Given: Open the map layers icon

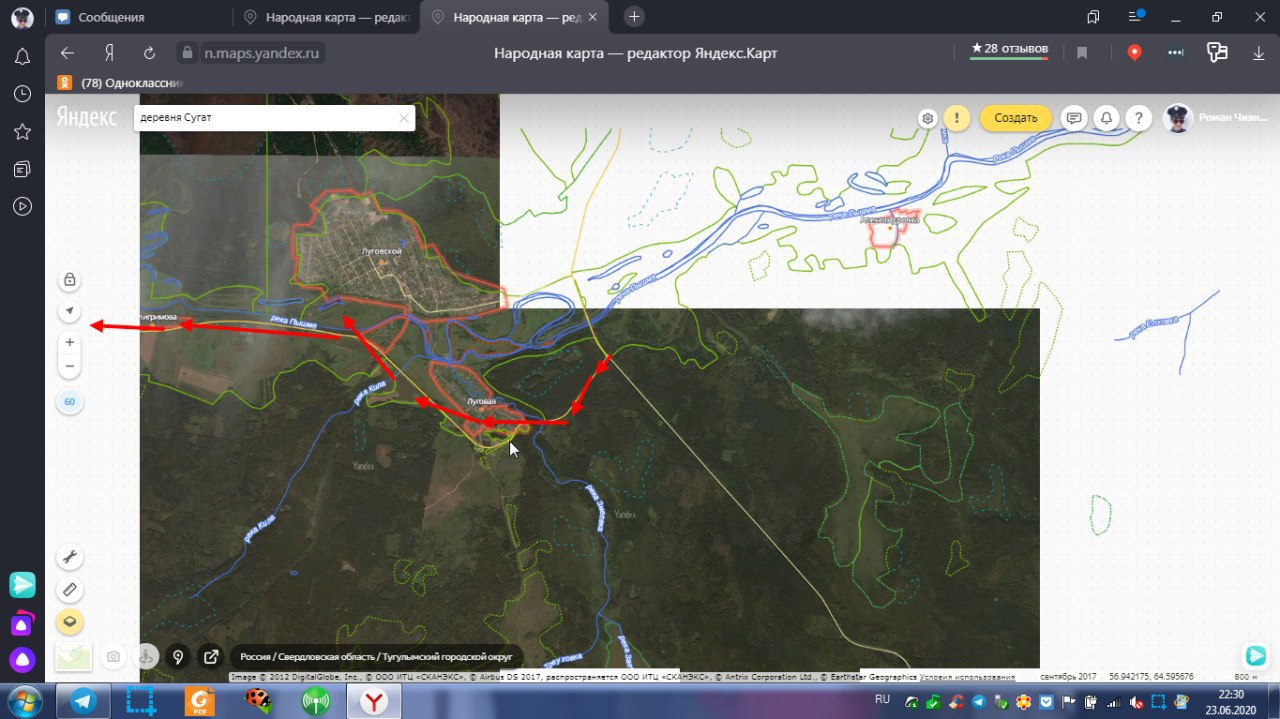Looking at the screenshot, I should 70,622.
